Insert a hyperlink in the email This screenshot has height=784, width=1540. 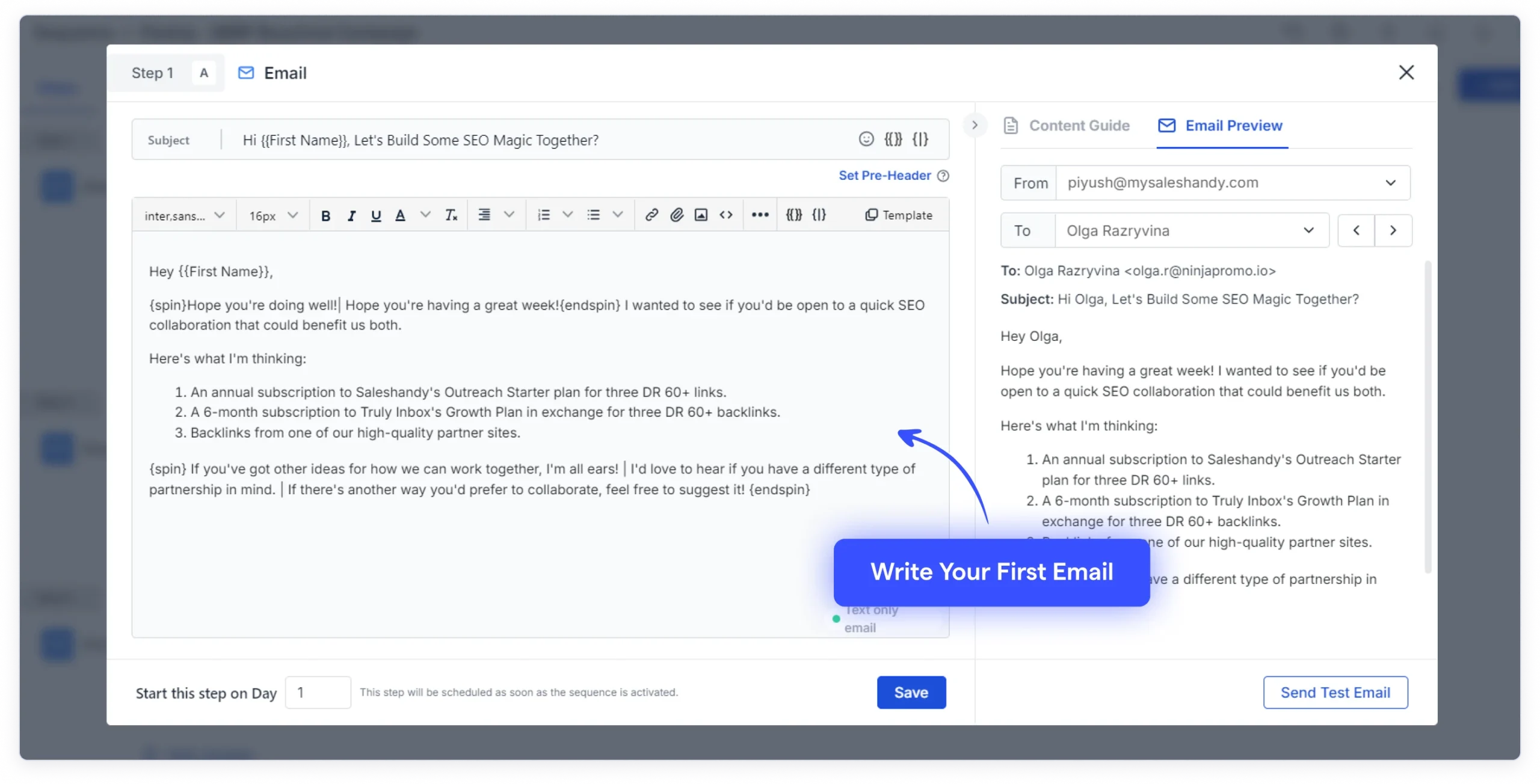click(651, 215)
